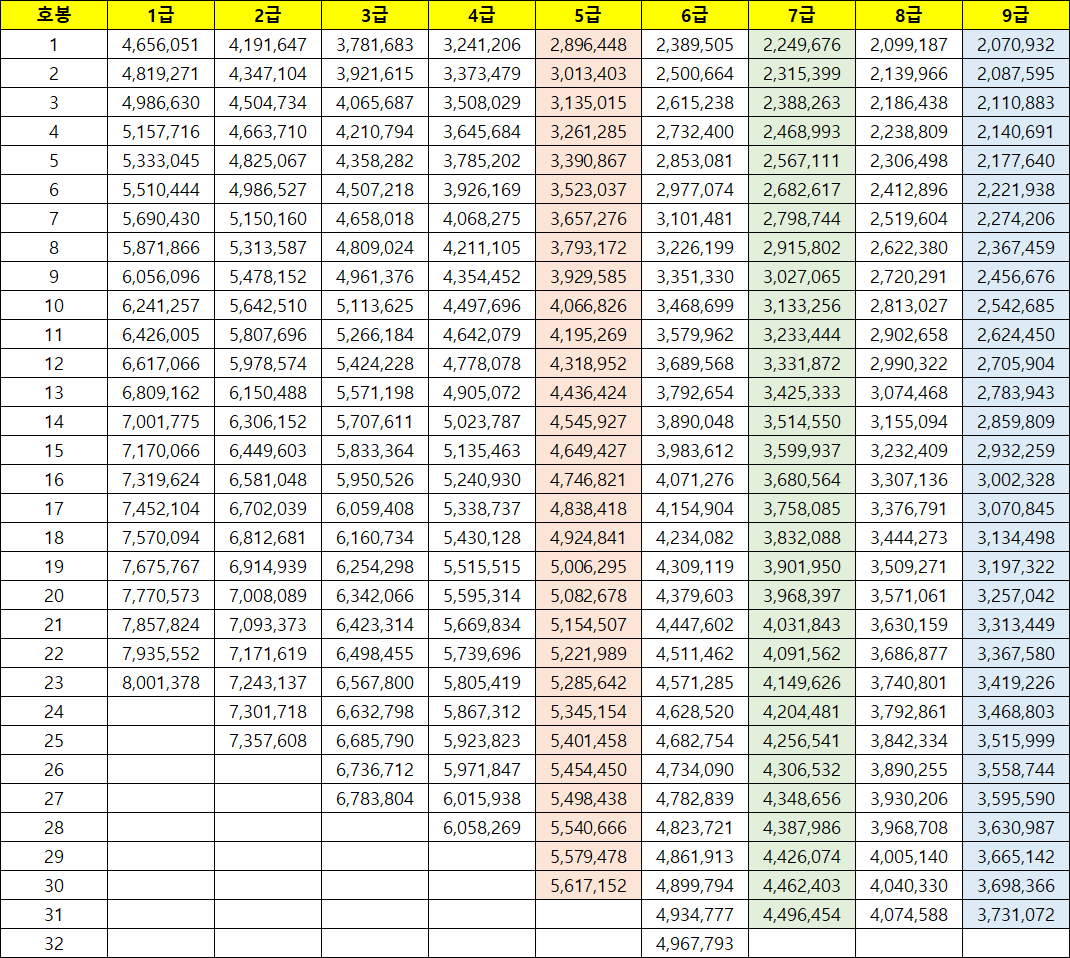Click cell with value 8,001,378
This screenshot has width=1070, height=958.
[161, 682]
